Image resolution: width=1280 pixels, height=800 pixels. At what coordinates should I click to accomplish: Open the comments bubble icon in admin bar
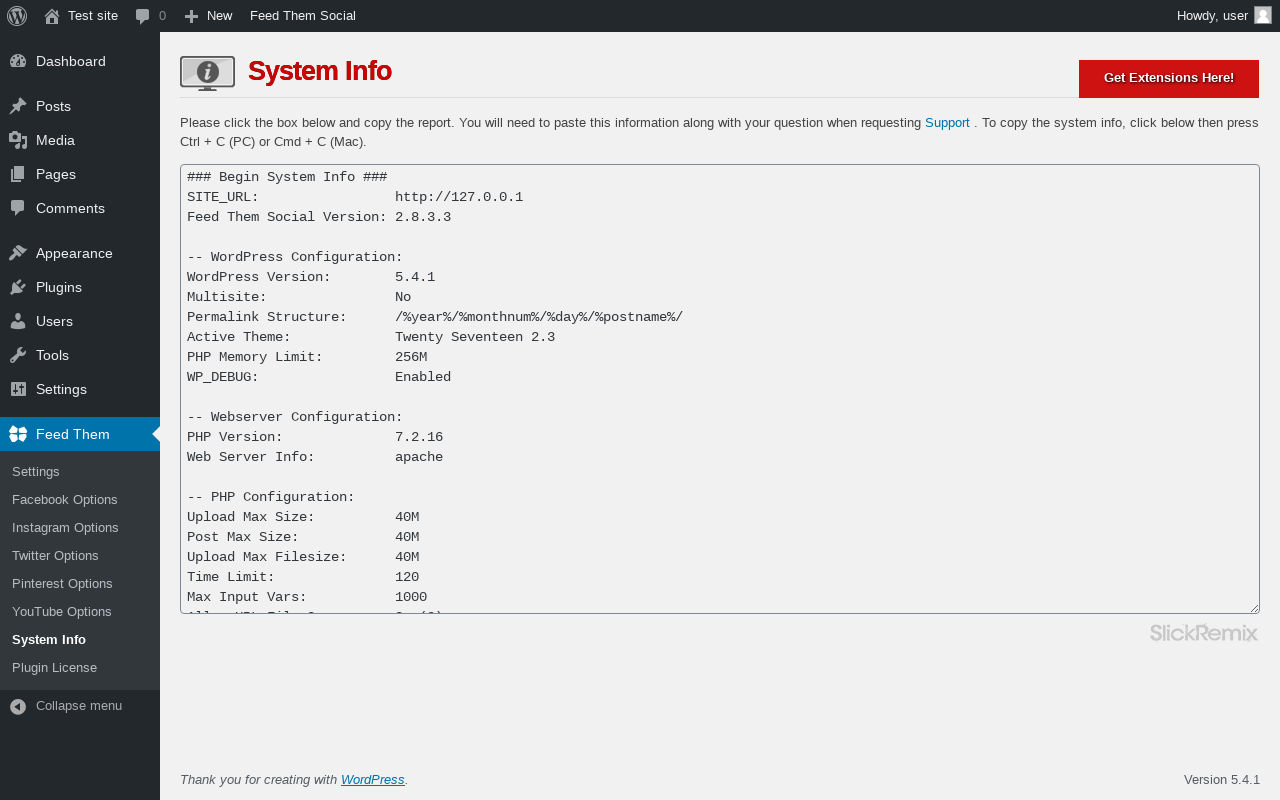[143, 16]
